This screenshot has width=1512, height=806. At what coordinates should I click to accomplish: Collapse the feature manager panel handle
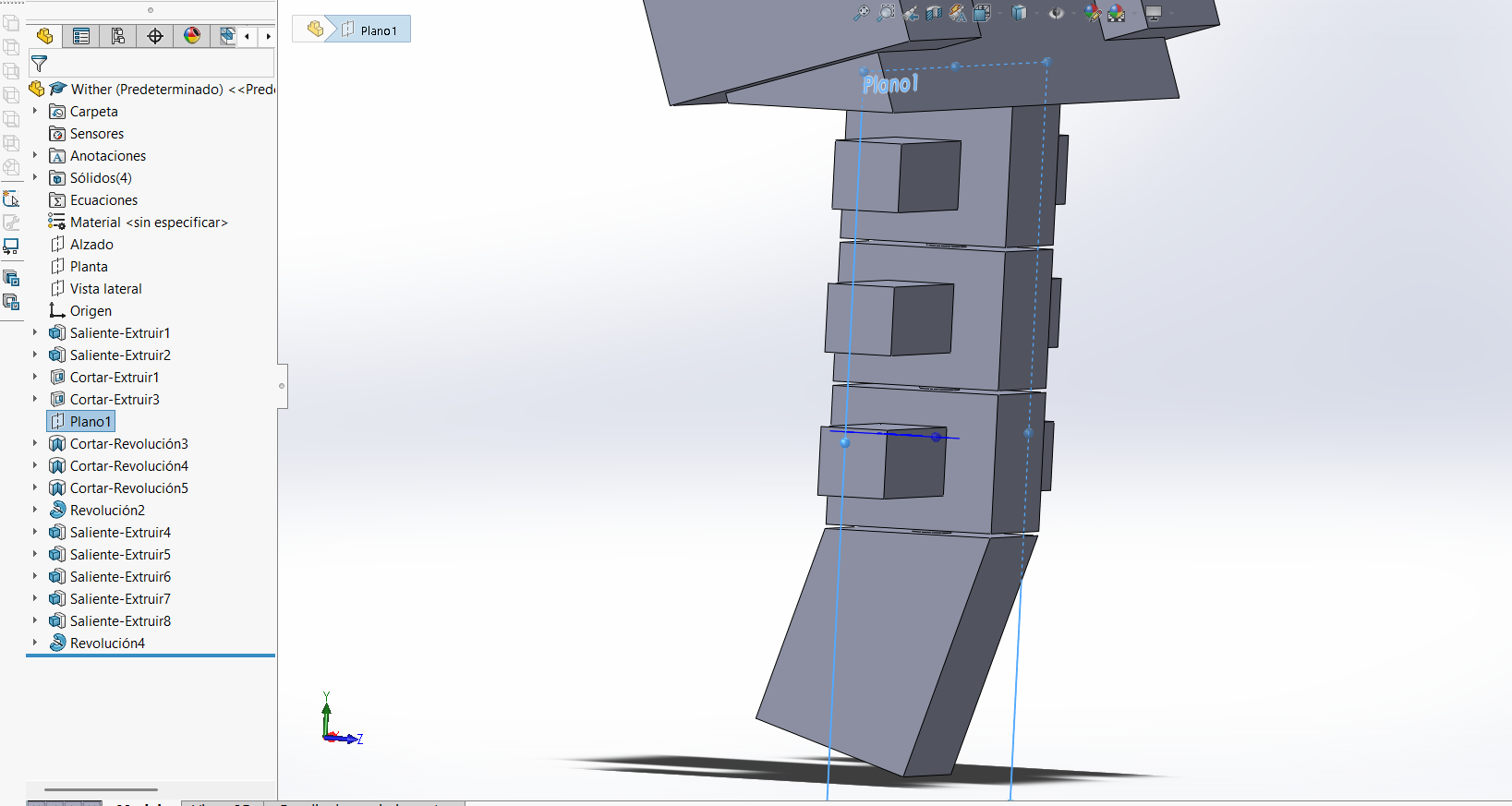[282, 386]
